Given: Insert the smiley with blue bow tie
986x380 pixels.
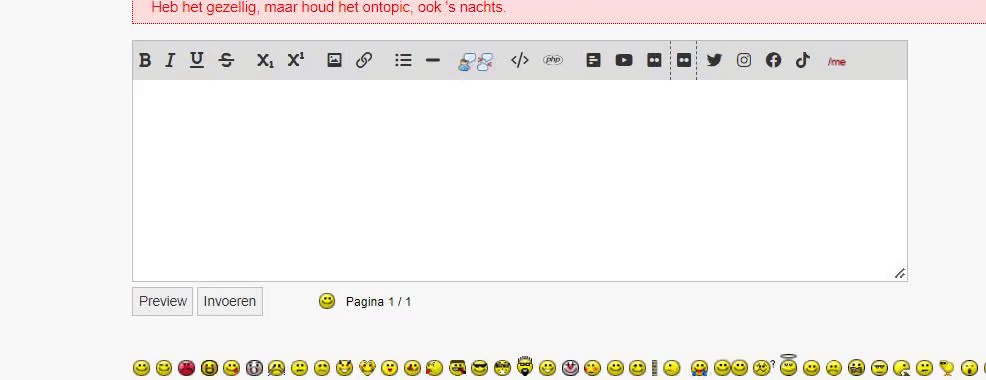Looking at the screenshot, I should (699, 369).
